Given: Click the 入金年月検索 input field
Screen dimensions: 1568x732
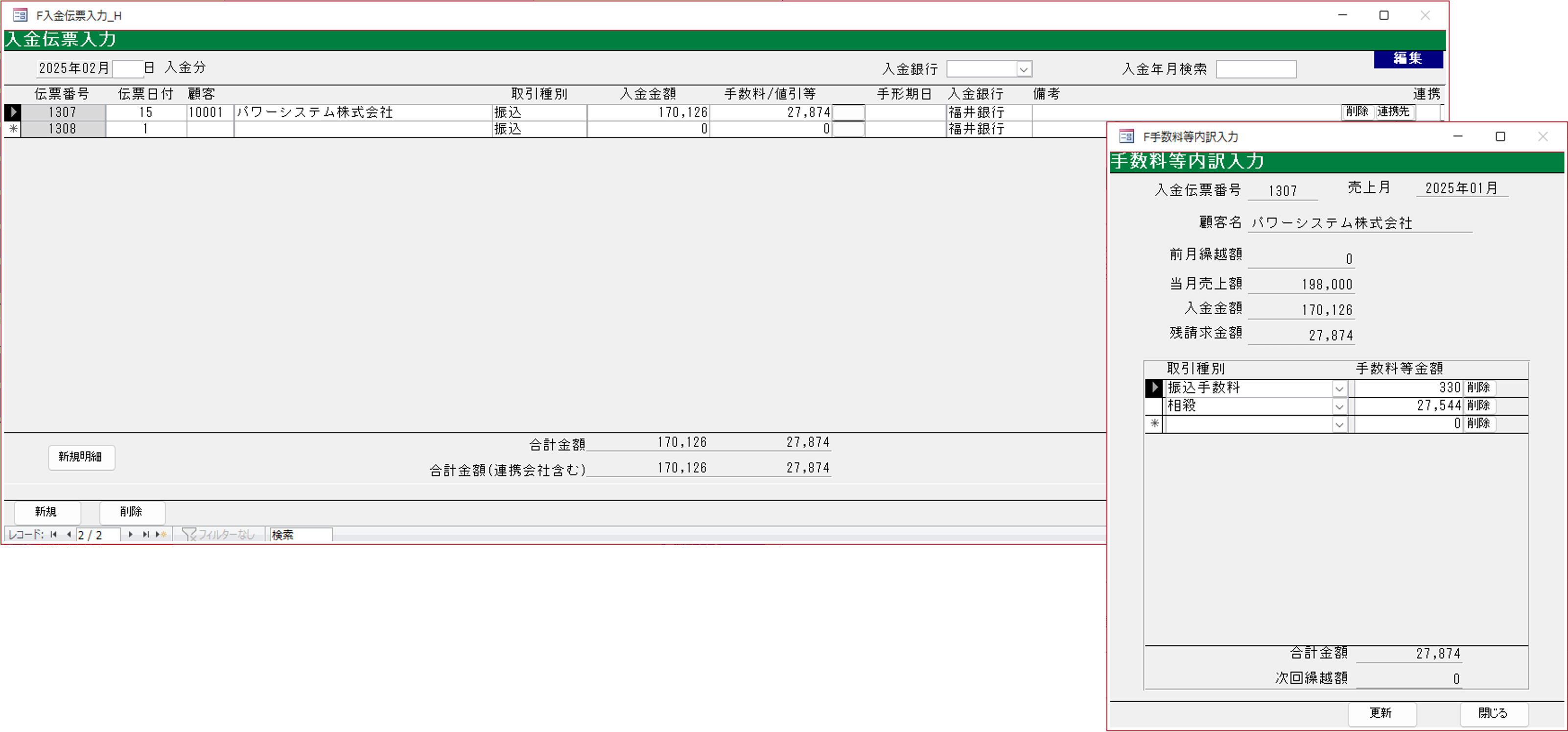Looking at the screenshot, I should (x=1256, y=69).
